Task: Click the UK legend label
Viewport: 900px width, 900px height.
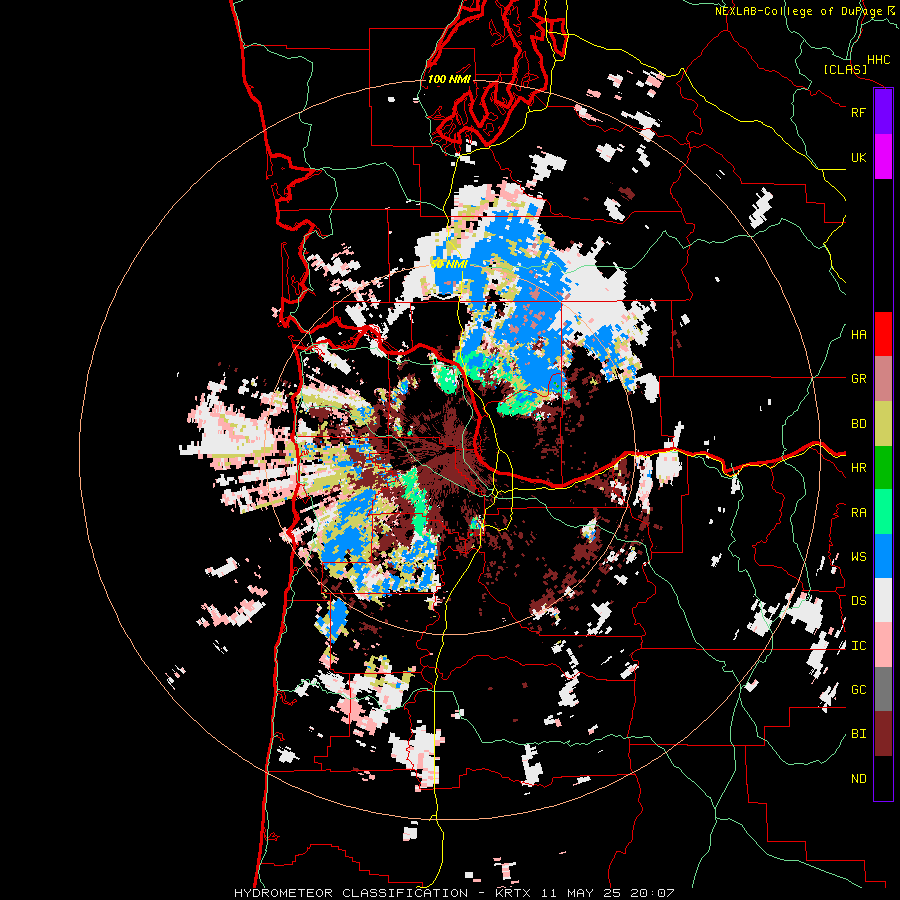Action: [x=858, y=157]
